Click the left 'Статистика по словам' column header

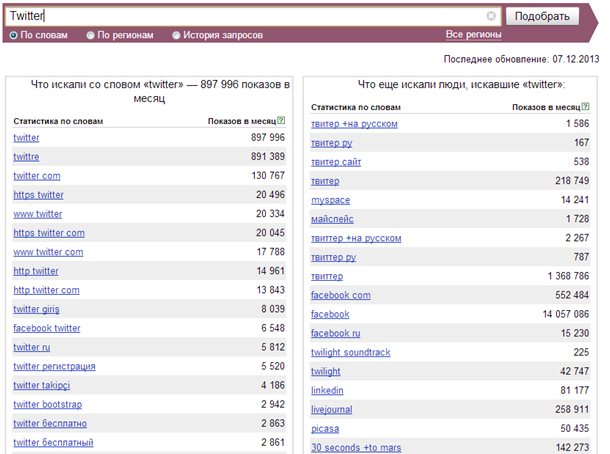(58, 121)
